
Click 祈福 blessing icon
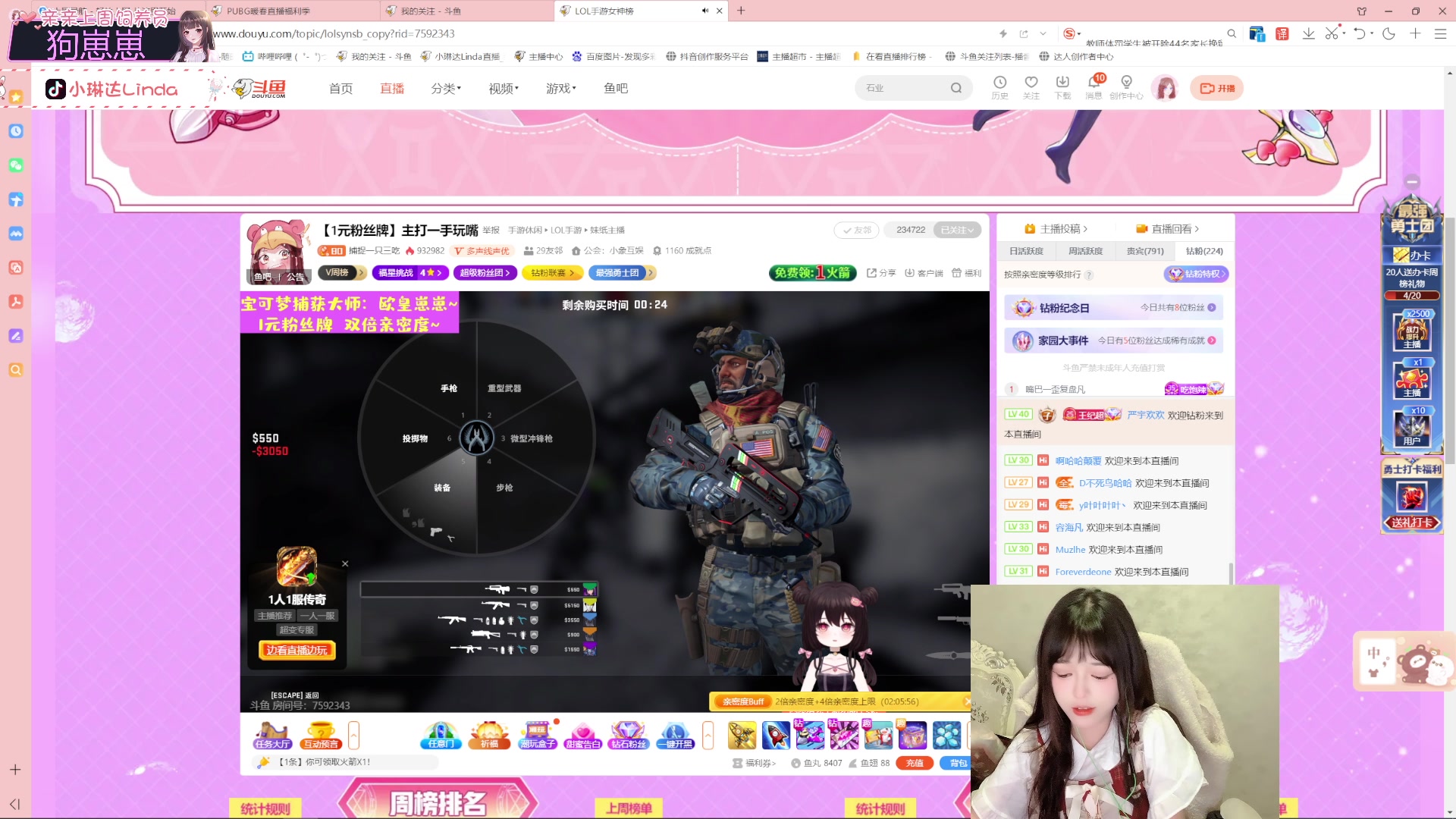[x=490, y=735]
